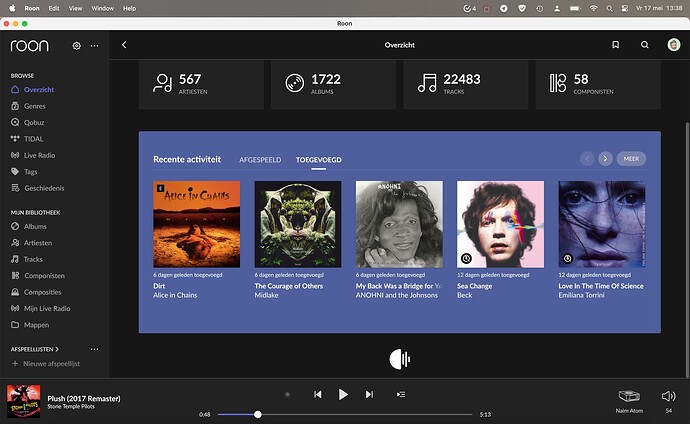Open search magnifier in Roon header

(645, 45)
